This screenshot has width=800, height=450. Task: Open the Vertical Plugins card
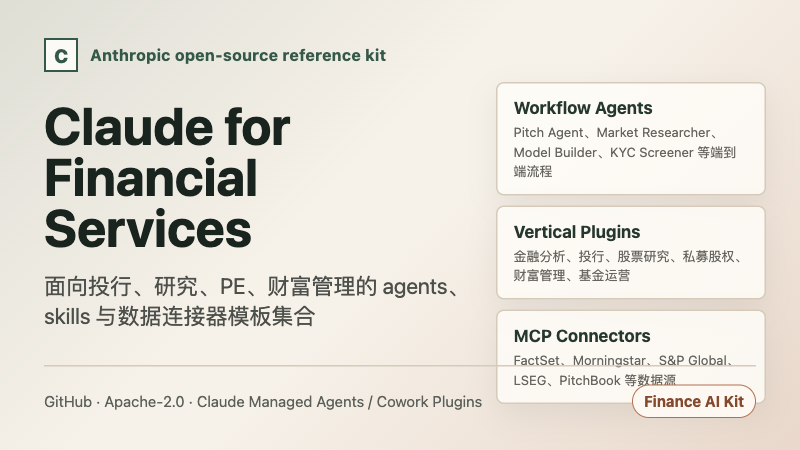[x=631, y=253]
